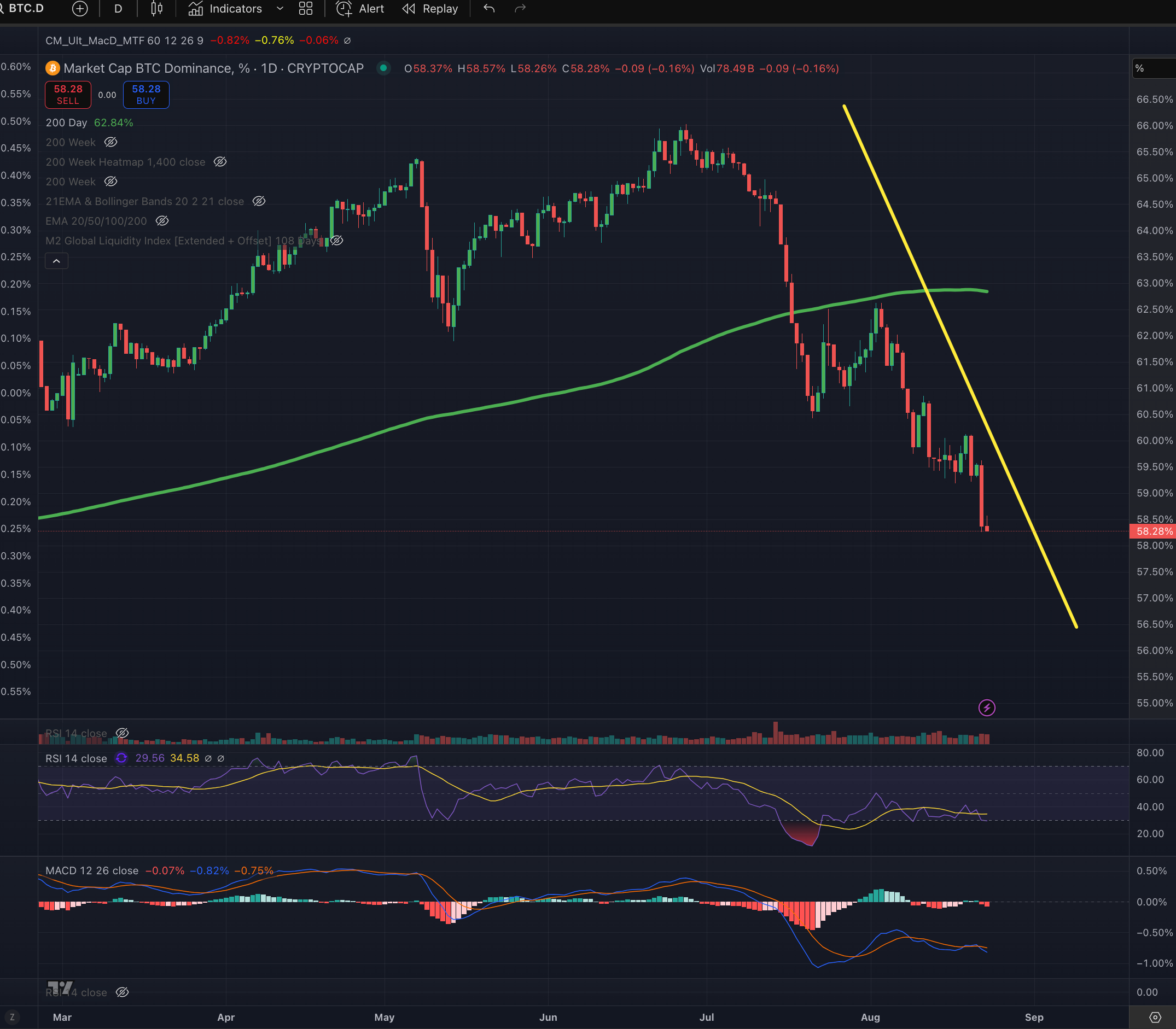Start bar Replay mode
Image resolution: width=1176 pixels, height=1029 pixels.
(x=430, y=9)
